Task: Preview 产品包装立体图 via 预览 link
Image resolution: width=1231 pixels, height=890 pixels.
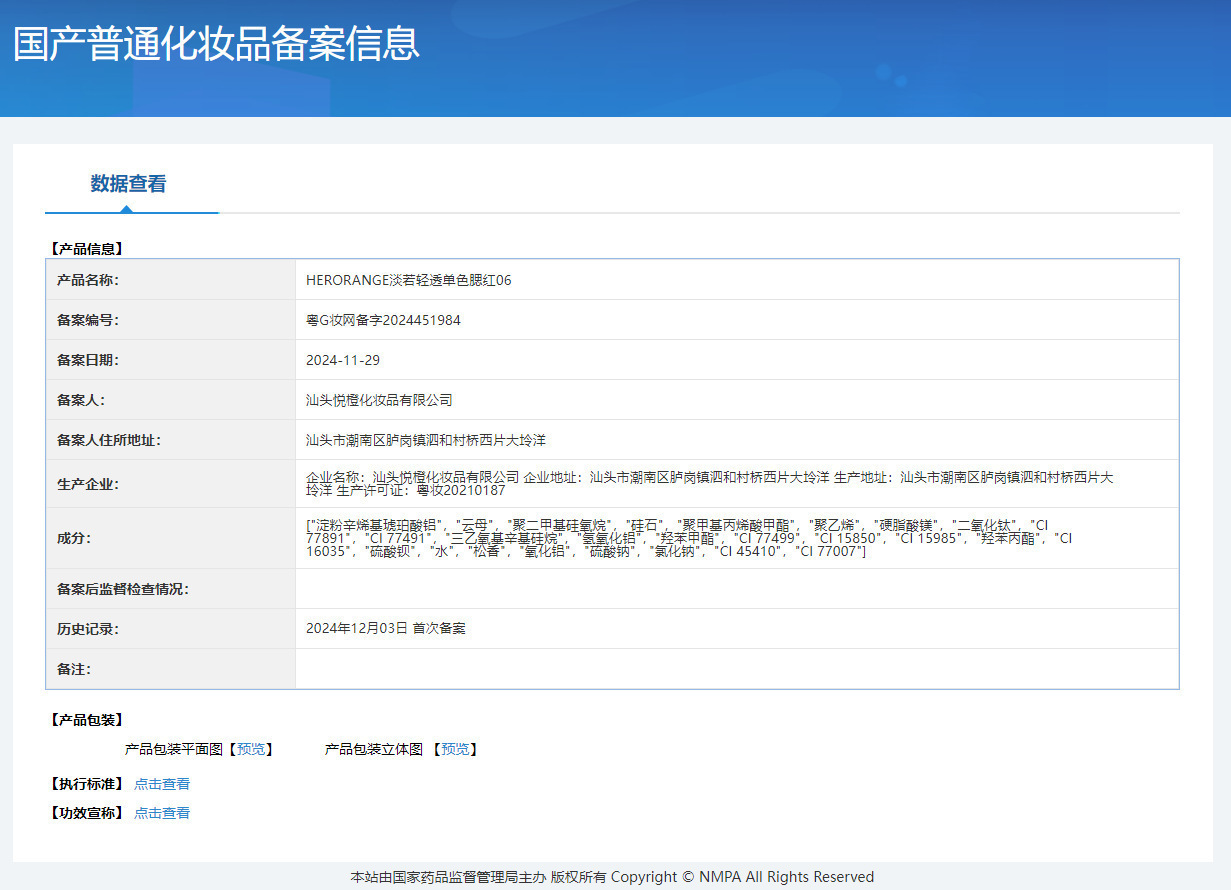Action: (456, 749)
